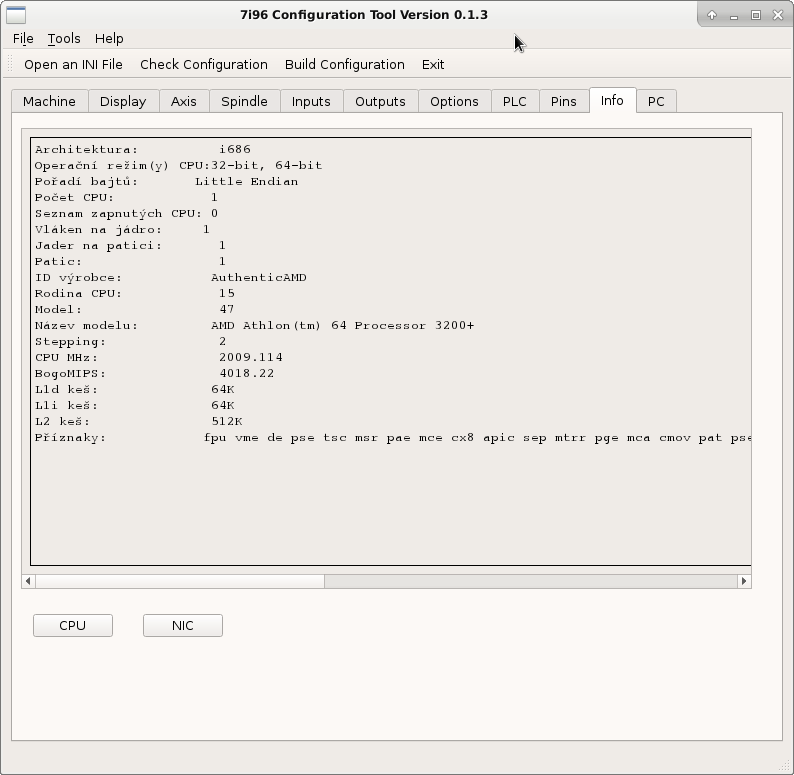Viewport: 794px width, 775px height.
Task: Open the Spindle tab
Action: [x=244, y=101]
